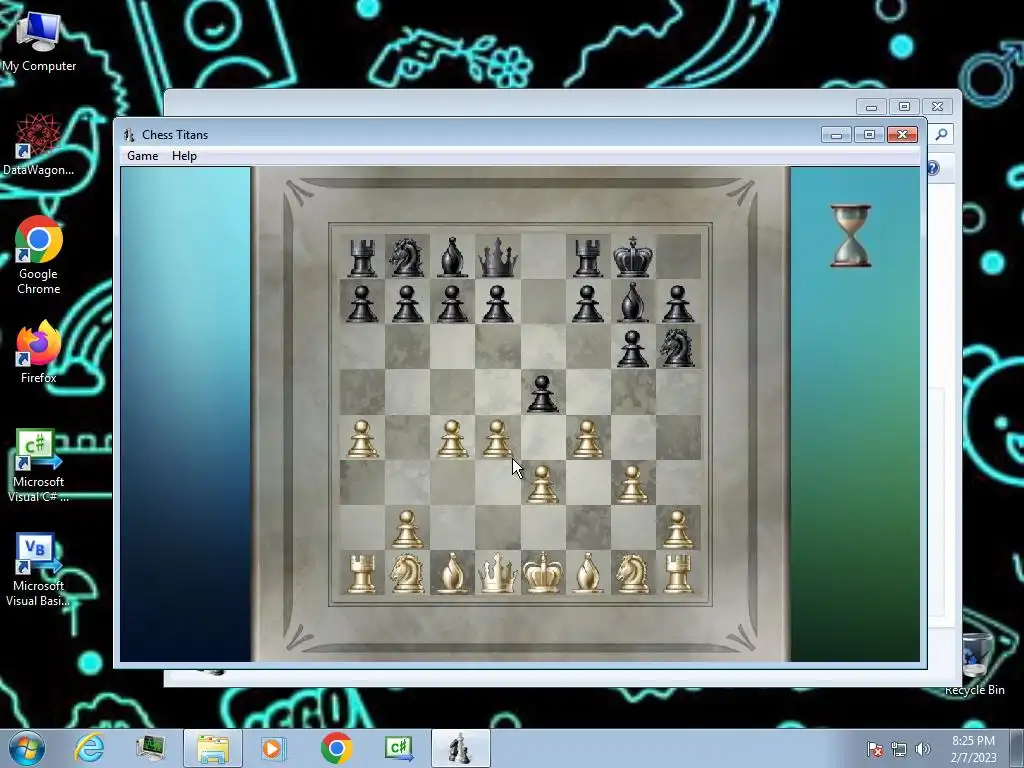The width and height of the screenshot is (1024, 768).
Task: Click the black knight on h6
Action: click(x=678, y=348)
